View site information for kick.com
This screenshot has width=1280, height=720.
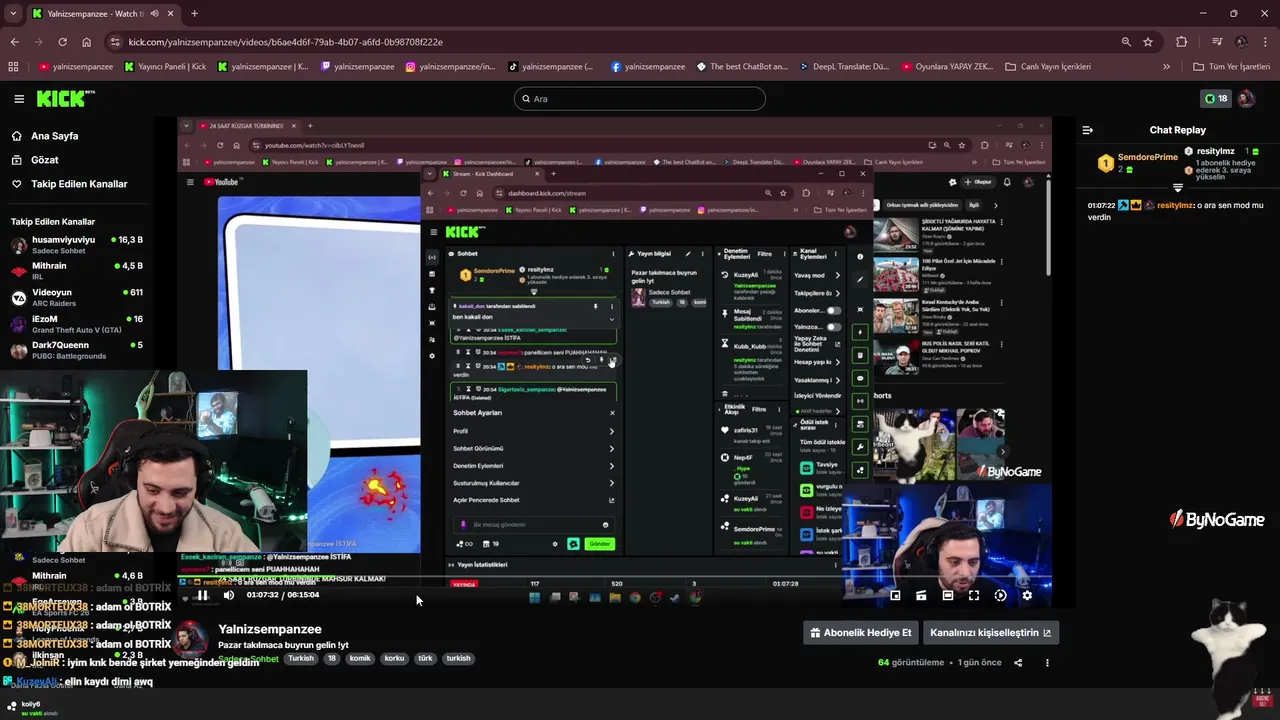click(116, 42)
